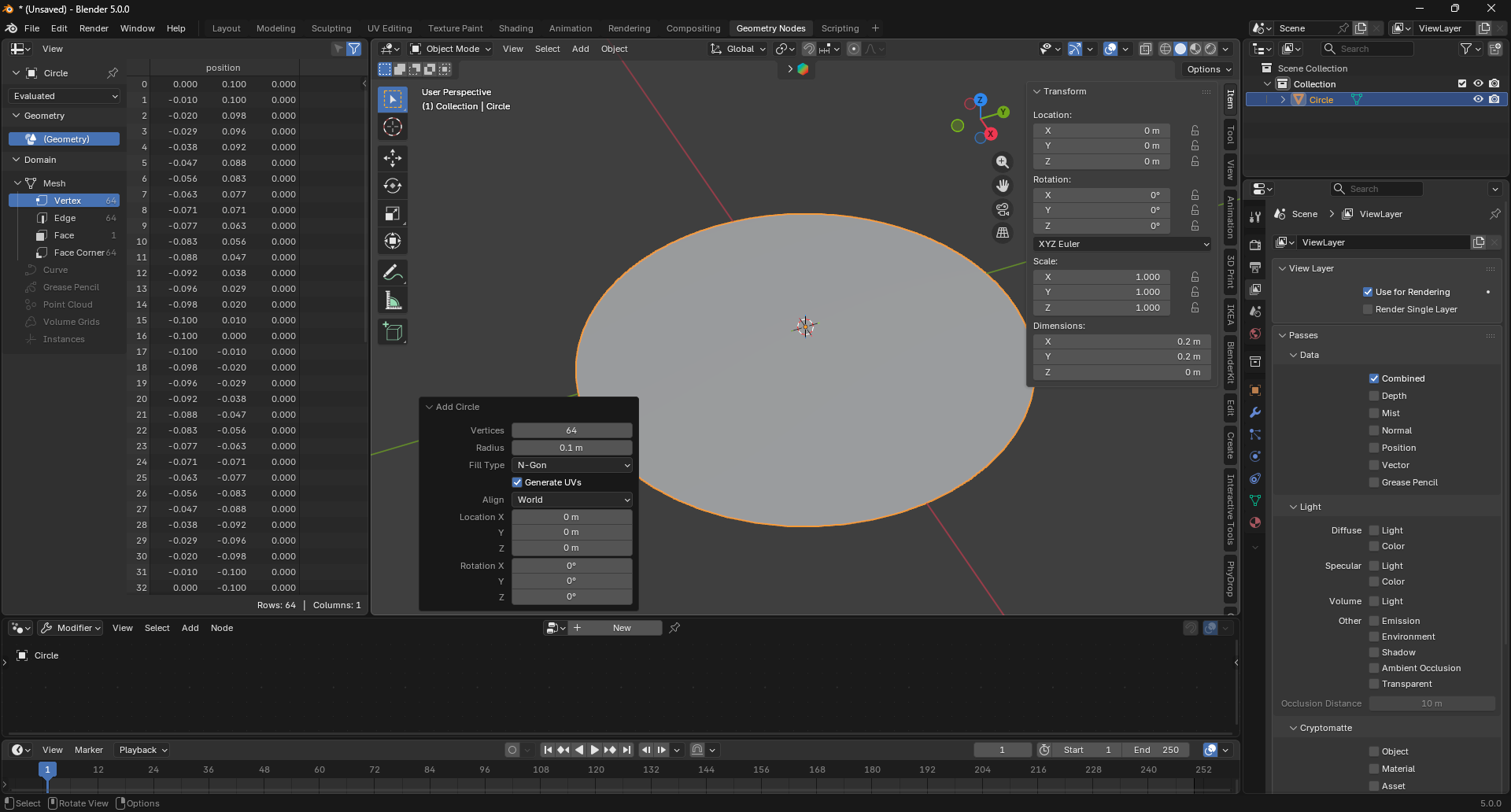Open the XYZ Euler rotation mode dropdown

point(1122,244)
